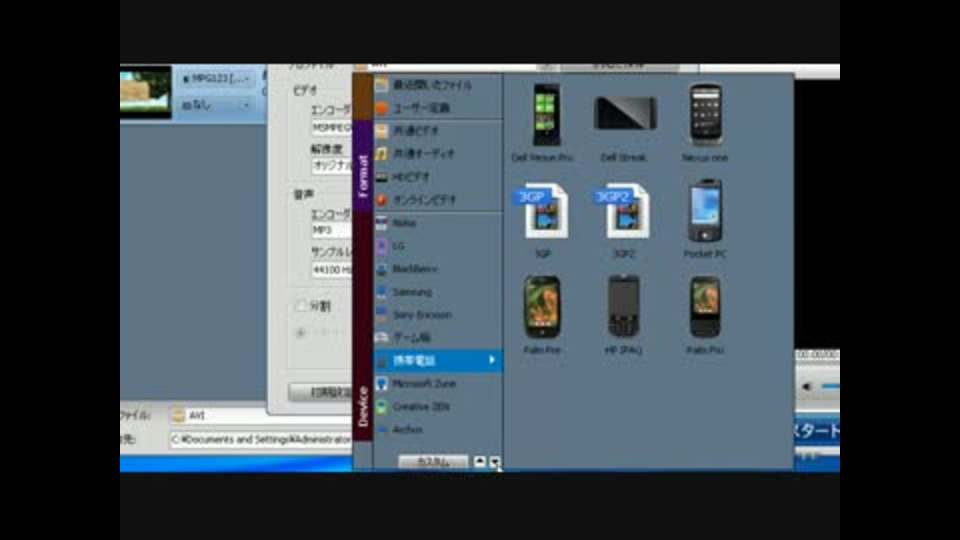
Task: Mute audio with the speaker icon
Action: [x=807, y=386]
